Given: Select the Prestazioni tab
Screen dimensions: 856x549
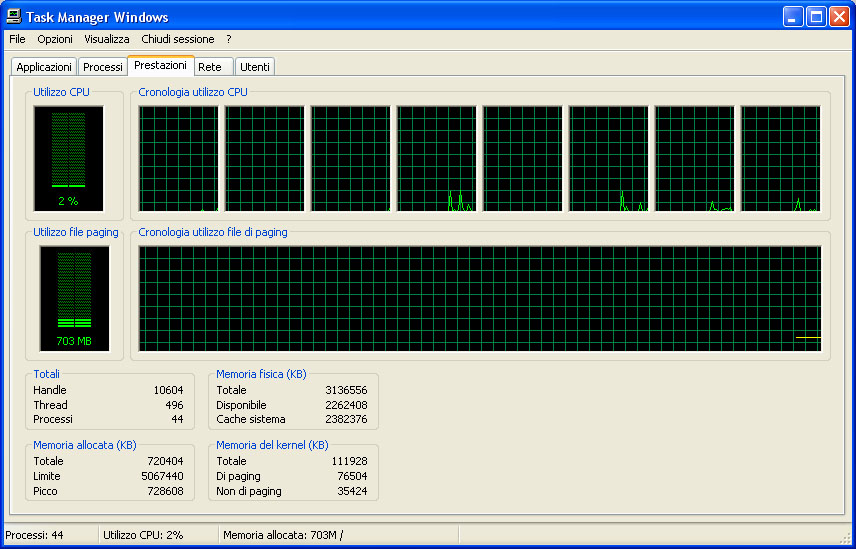Looking at the screenshot, I should tap(160, 65).
